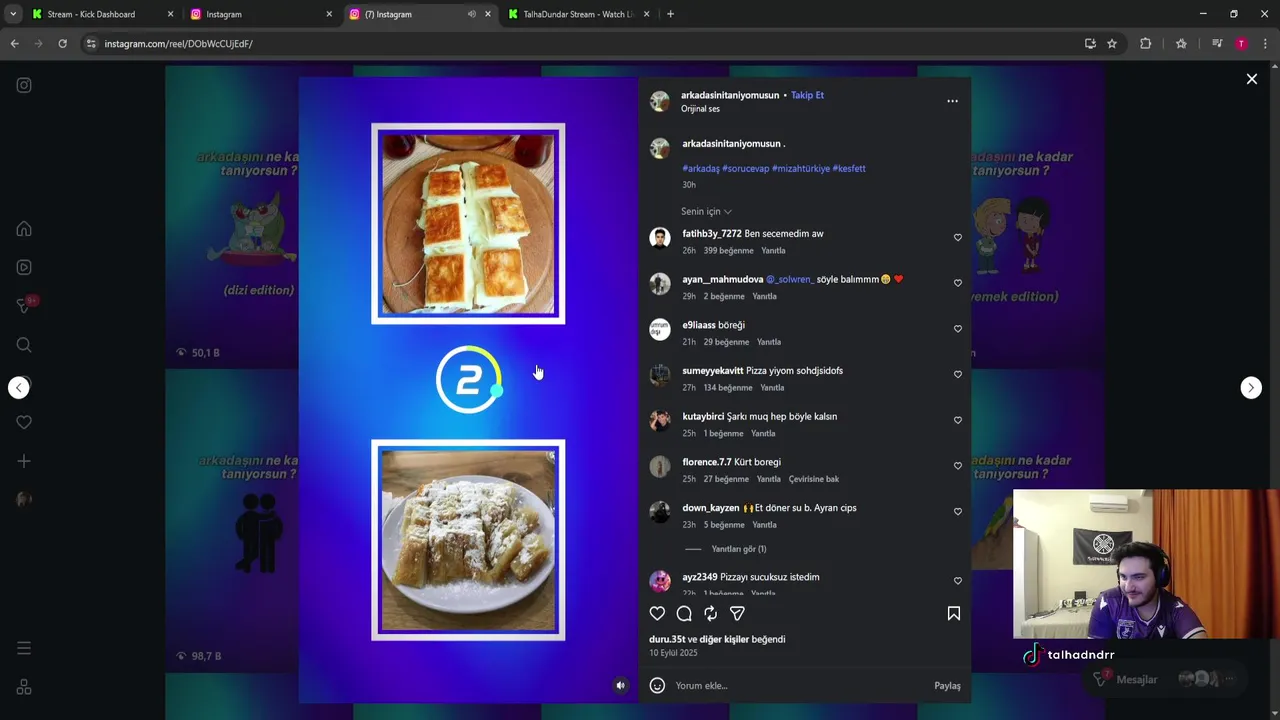Toggle the reel sound with the speaker icon
Image resolution: width=1280 pixels, height=720 pixels.
point(620,685)
